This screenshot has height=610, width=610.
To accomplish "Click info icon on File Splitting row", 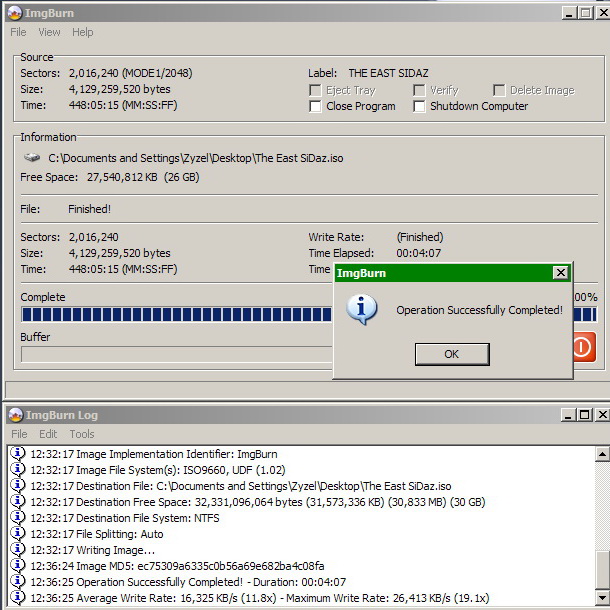I will (x=18, y=533).
